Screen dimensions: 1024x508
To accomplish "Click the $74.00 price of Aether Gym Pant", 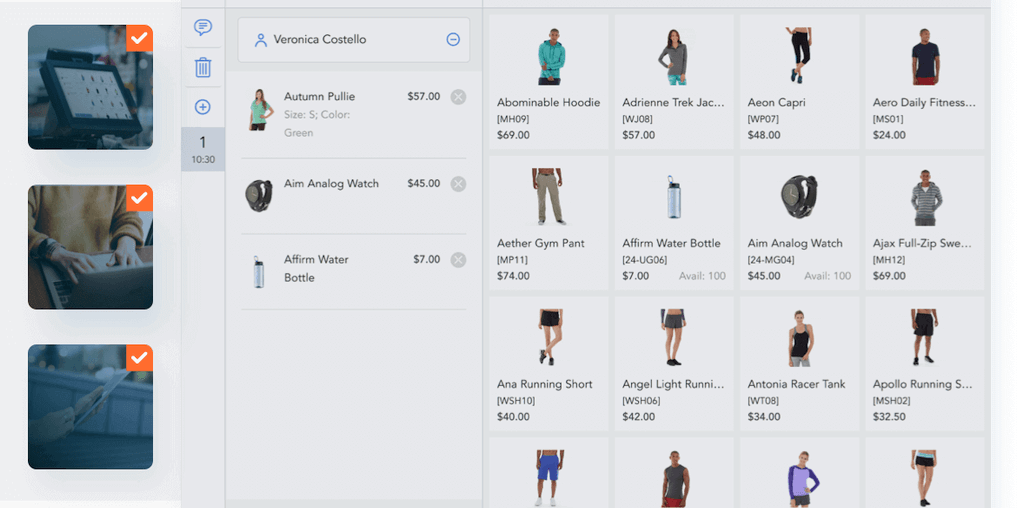I will tap(513, 276).
